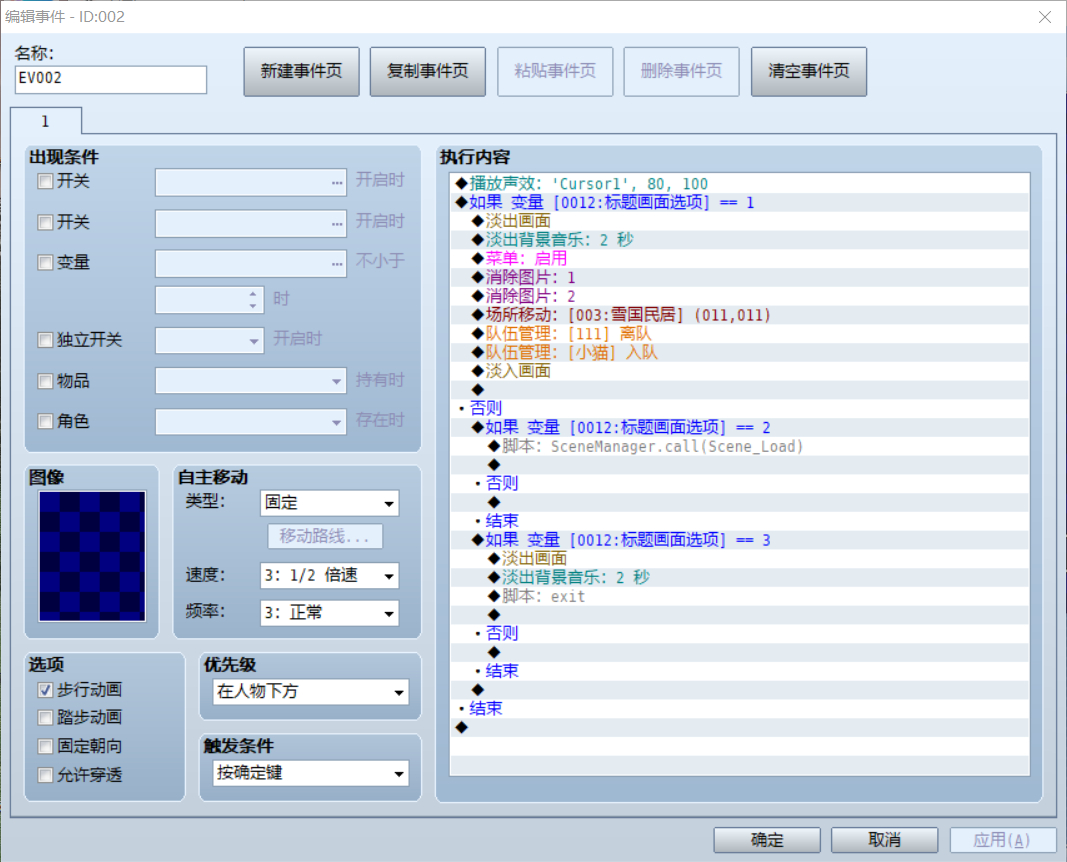
Task: Click the 清空事件页 button
Action: pos(809,71)
